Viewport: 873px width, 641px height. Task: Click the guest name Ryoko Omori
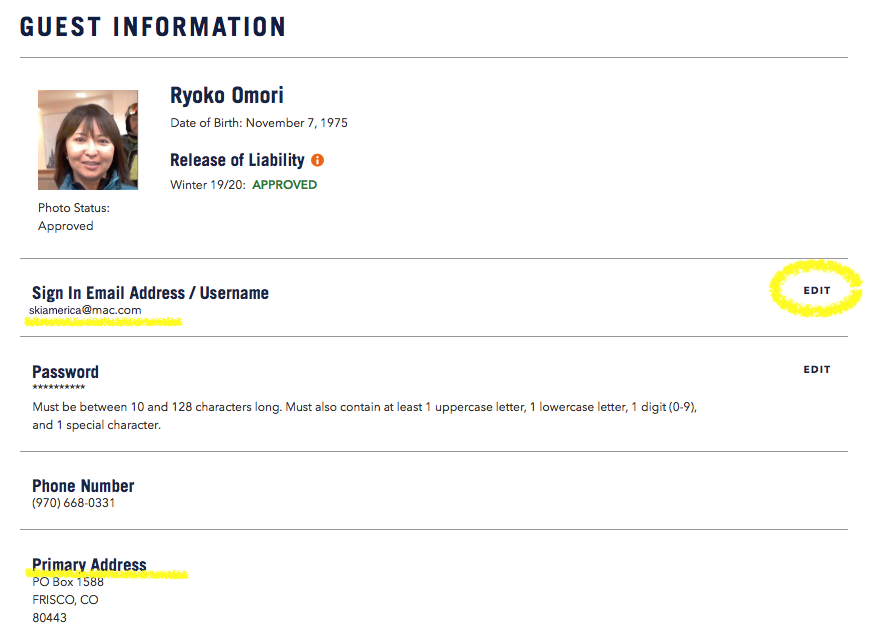[x=227, y=96]
